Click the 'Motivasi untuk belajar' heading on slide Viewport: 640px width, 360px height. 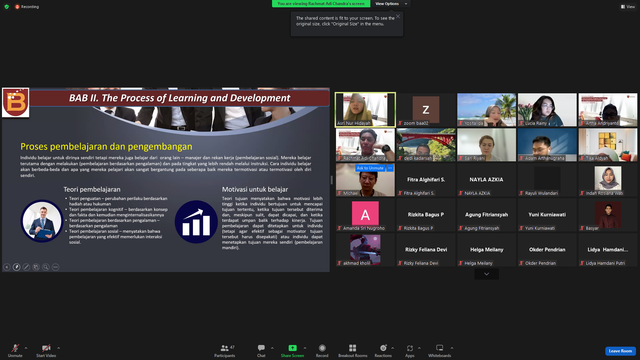coord(255,189)
